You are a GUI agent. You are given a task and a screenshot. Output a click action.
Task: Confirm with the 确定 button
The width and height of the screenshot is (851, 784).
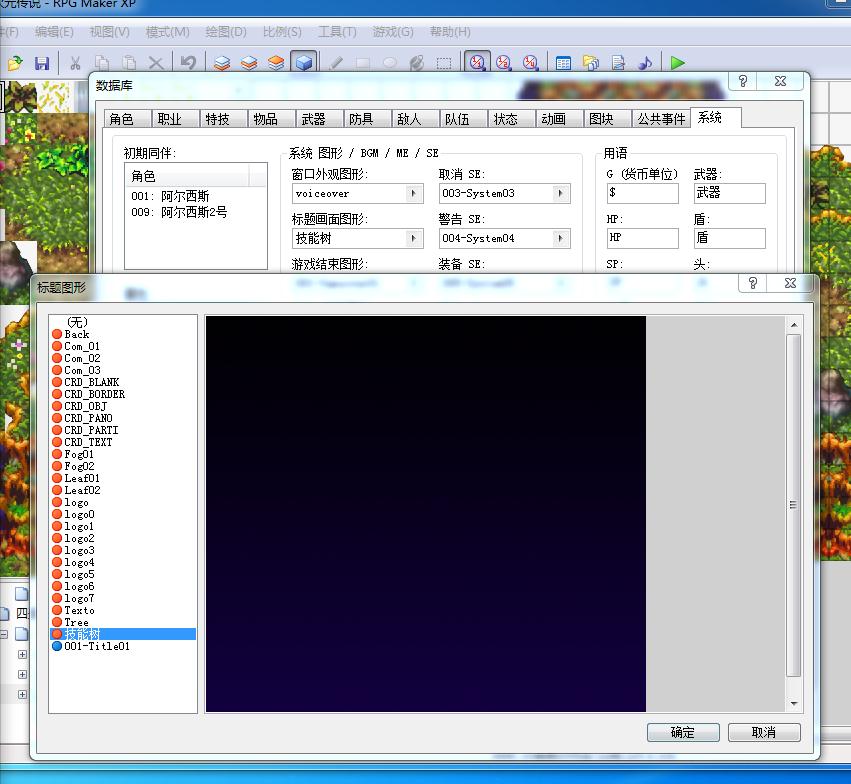point(683,732)
